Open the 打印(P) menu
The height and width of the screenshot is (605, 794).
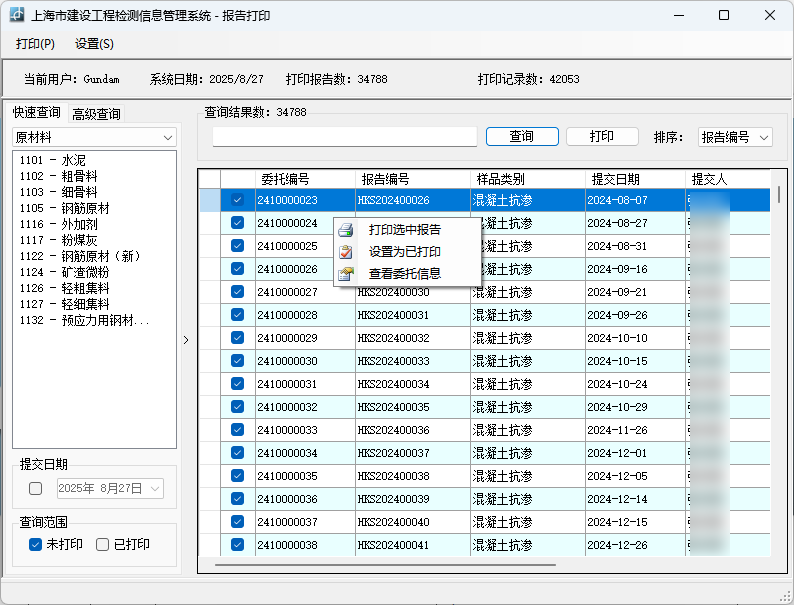(35, 44)
